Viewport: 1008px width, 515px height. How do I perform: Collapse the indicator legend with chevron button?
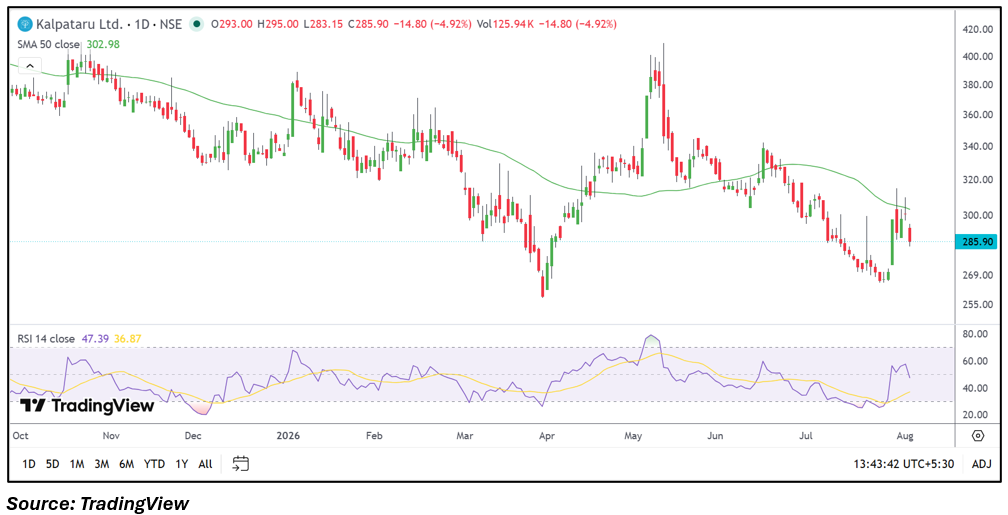(x=30, y=65)
